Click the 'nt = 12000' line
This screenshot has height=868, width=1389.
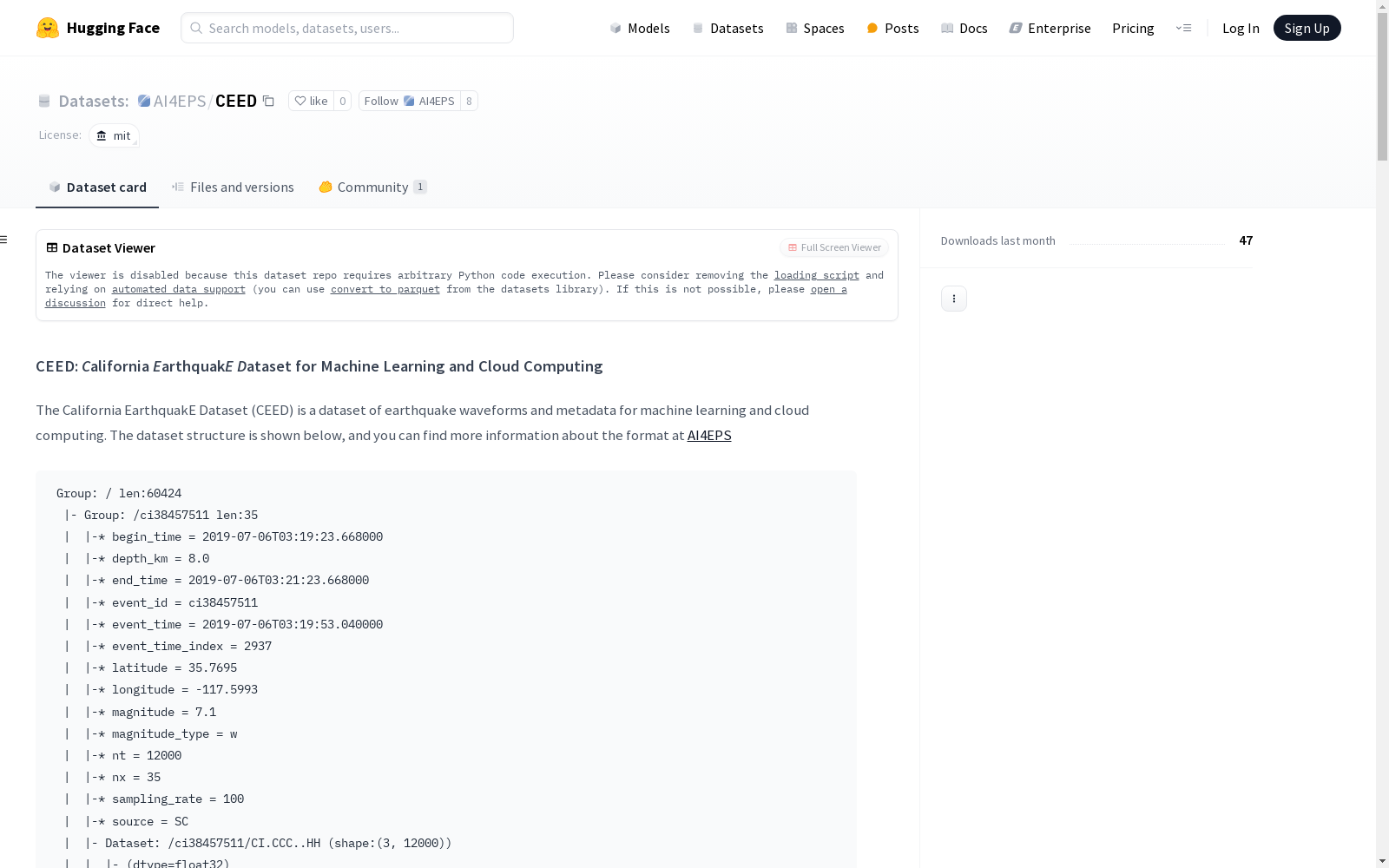(147, 755)
